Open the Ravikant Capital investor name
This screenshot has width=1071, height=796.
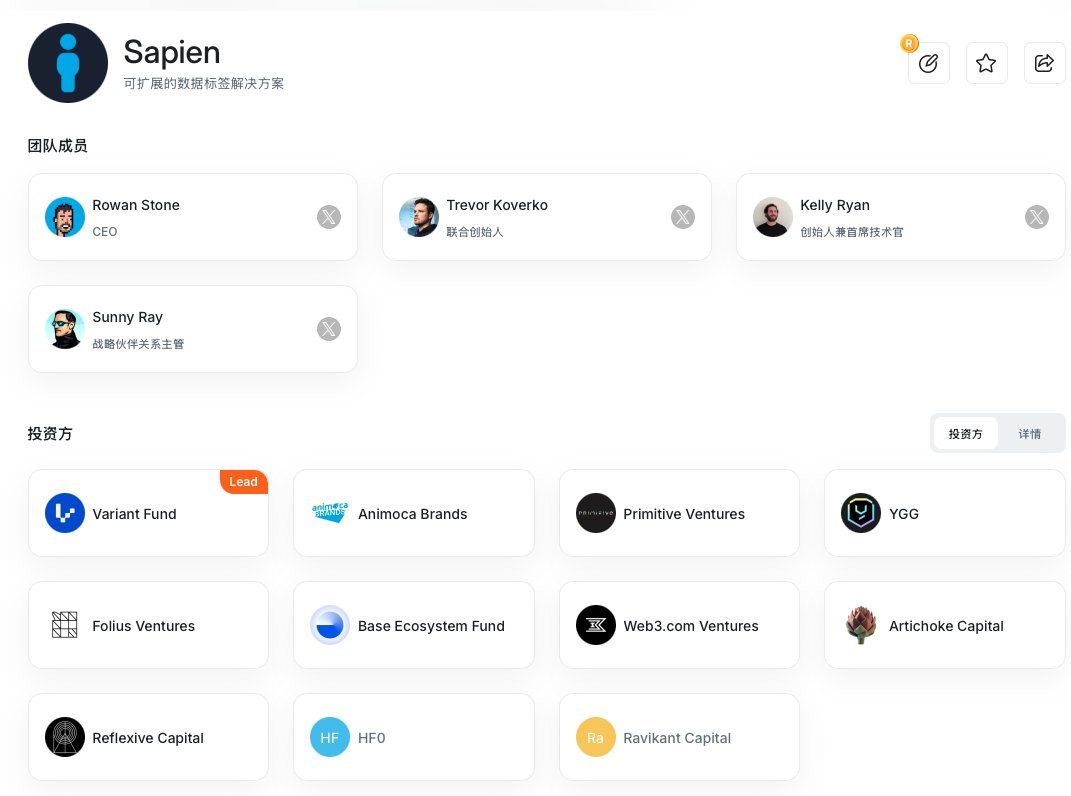click(x=677, y=738)
